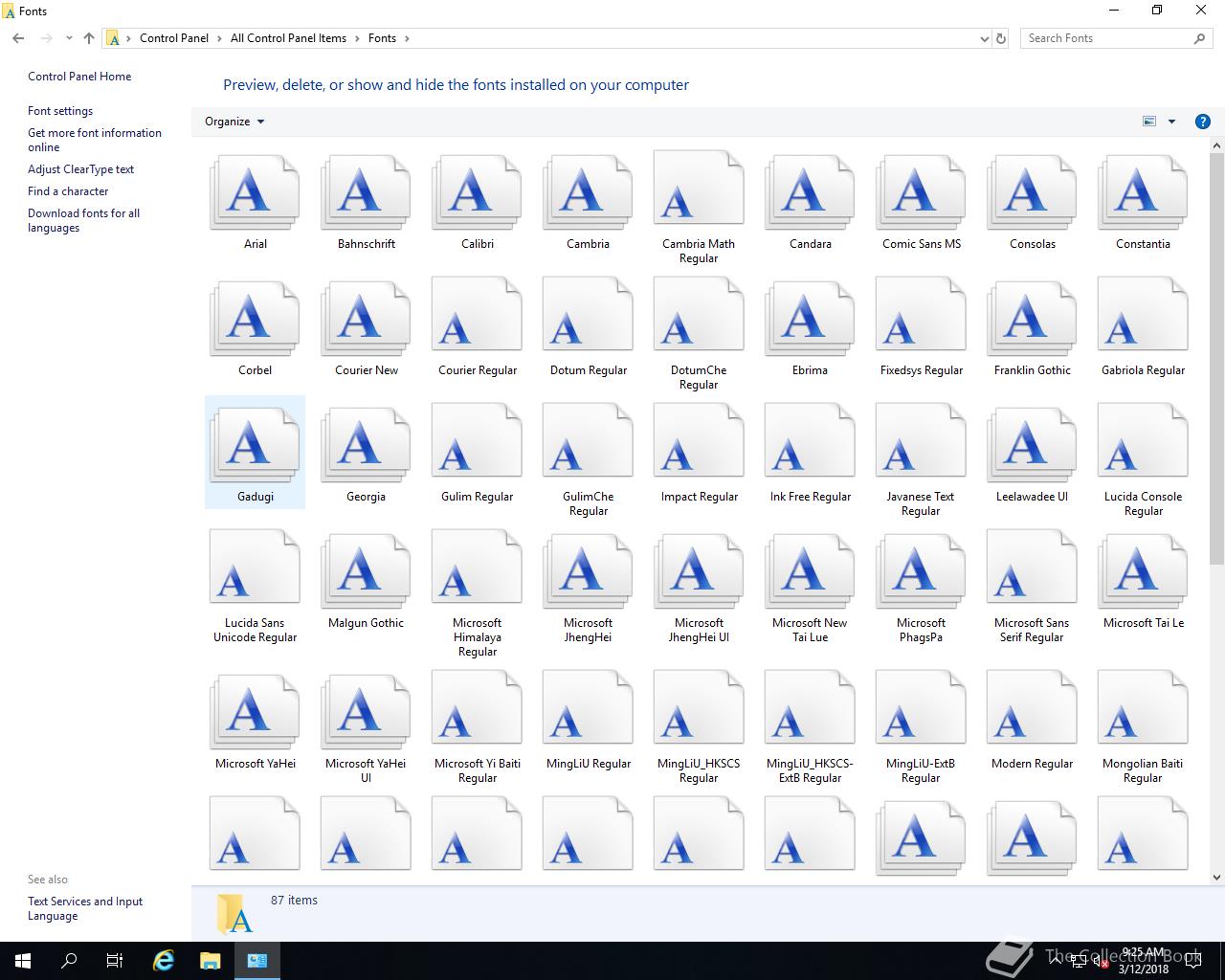Select the Ebrima font icon

pos(810,321)
